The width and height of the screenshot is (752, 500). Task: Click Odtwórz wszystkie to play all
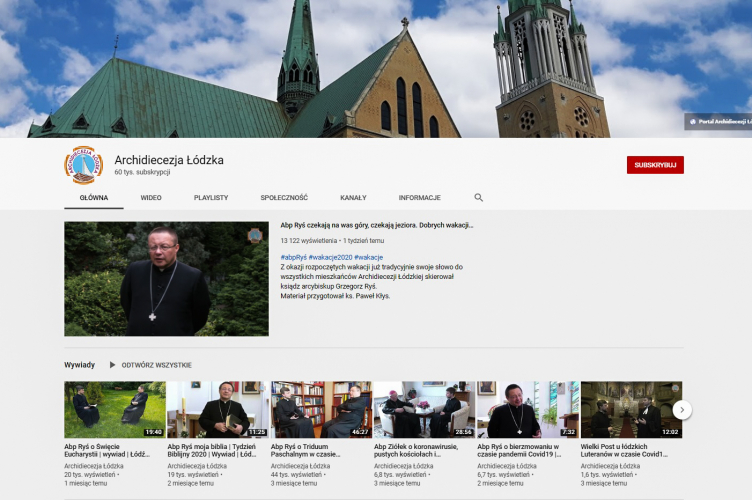(x=156, y=365)
